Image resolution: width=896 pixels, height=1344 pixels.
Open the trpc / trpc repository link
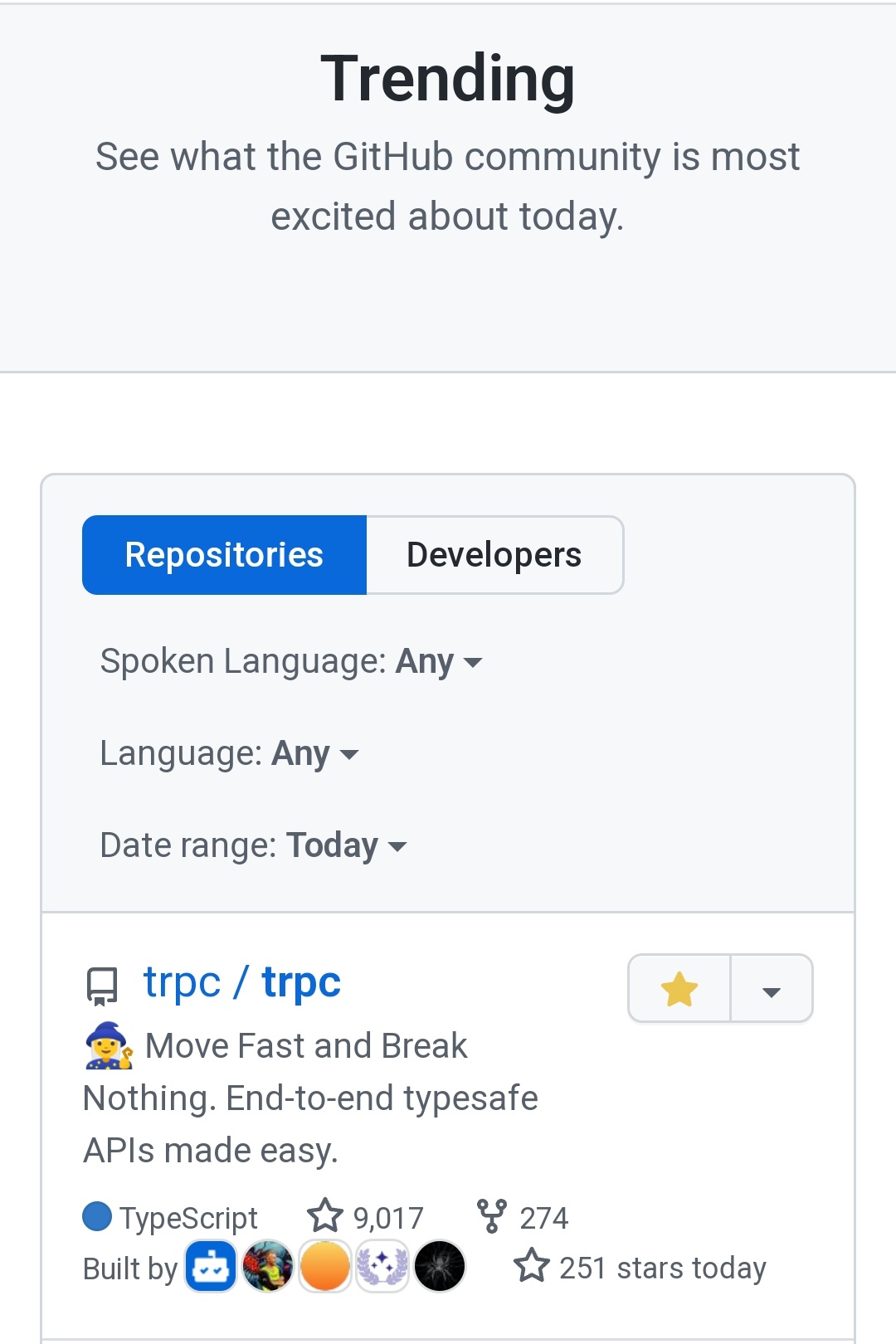click(x=241, y=983)
